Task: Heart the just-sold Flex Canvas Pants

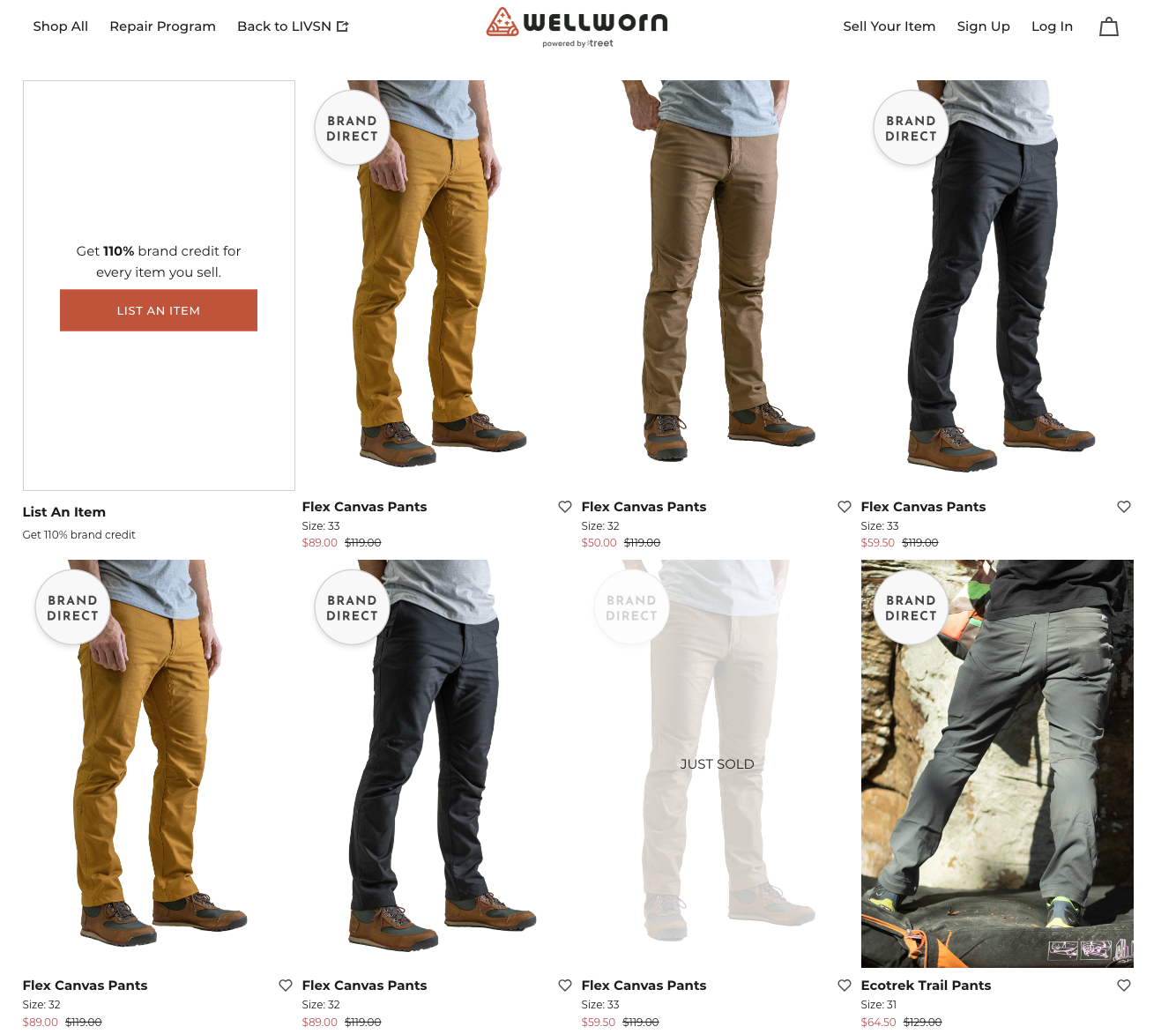Action: pos(845,986)
